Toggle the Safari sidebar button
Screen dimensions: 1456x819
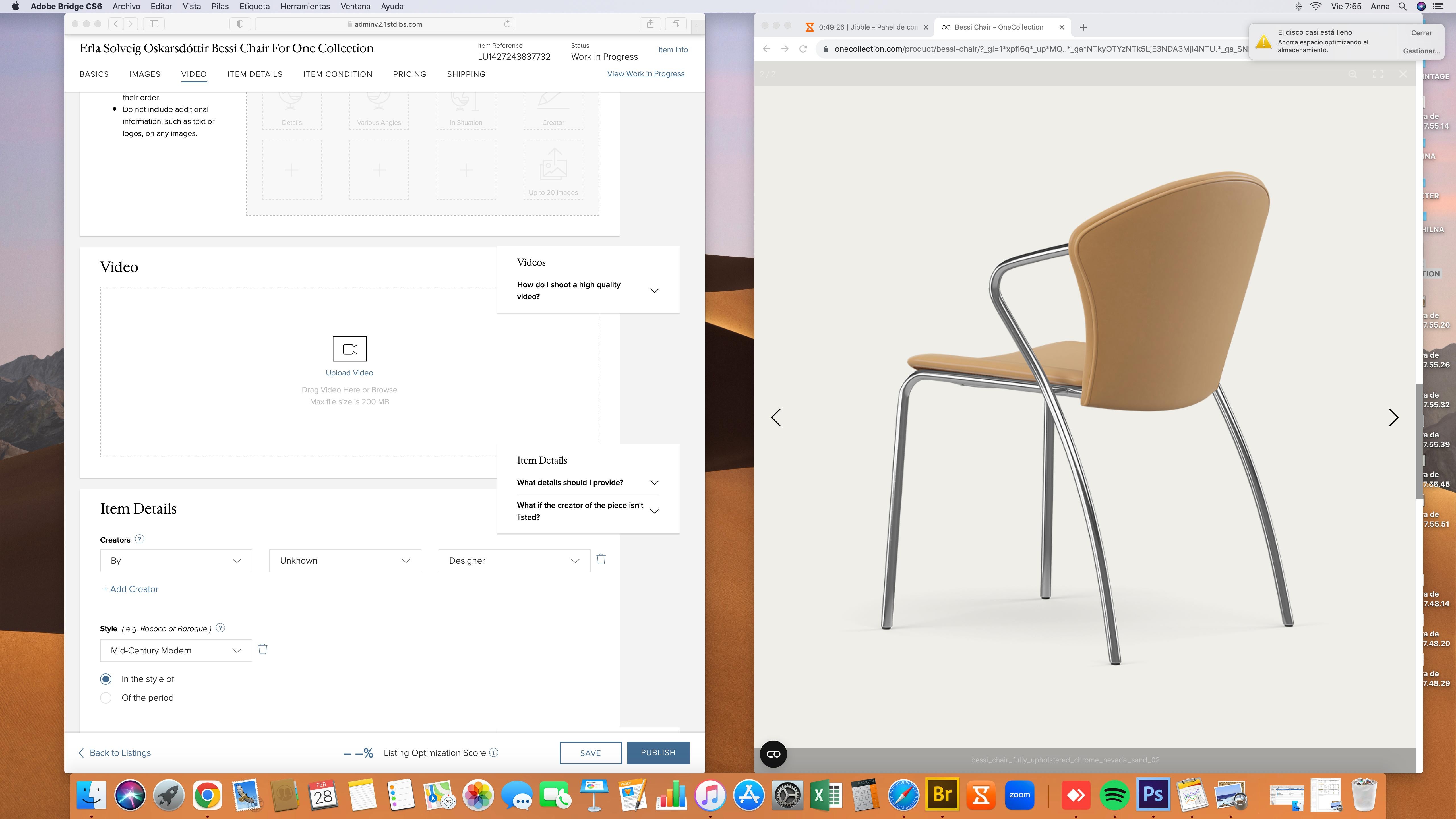click(154, 24)
